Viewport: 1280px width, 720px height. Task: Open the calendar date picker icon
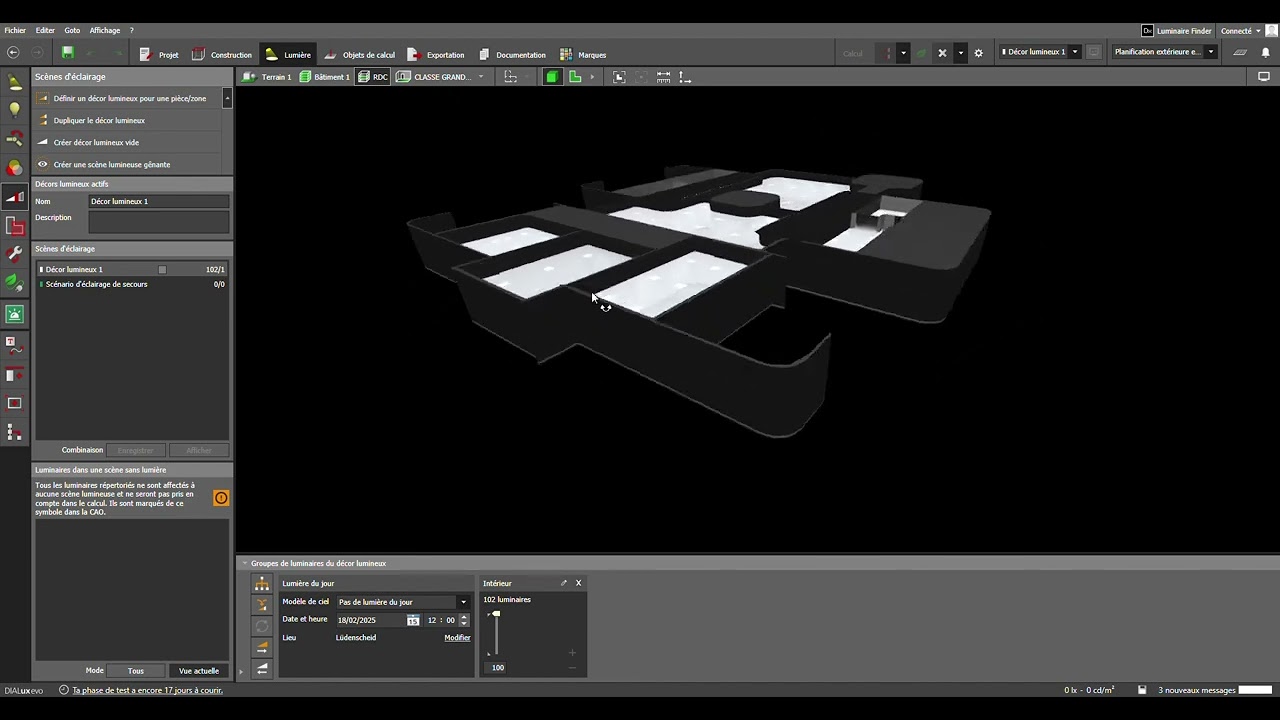pos(413,620)
